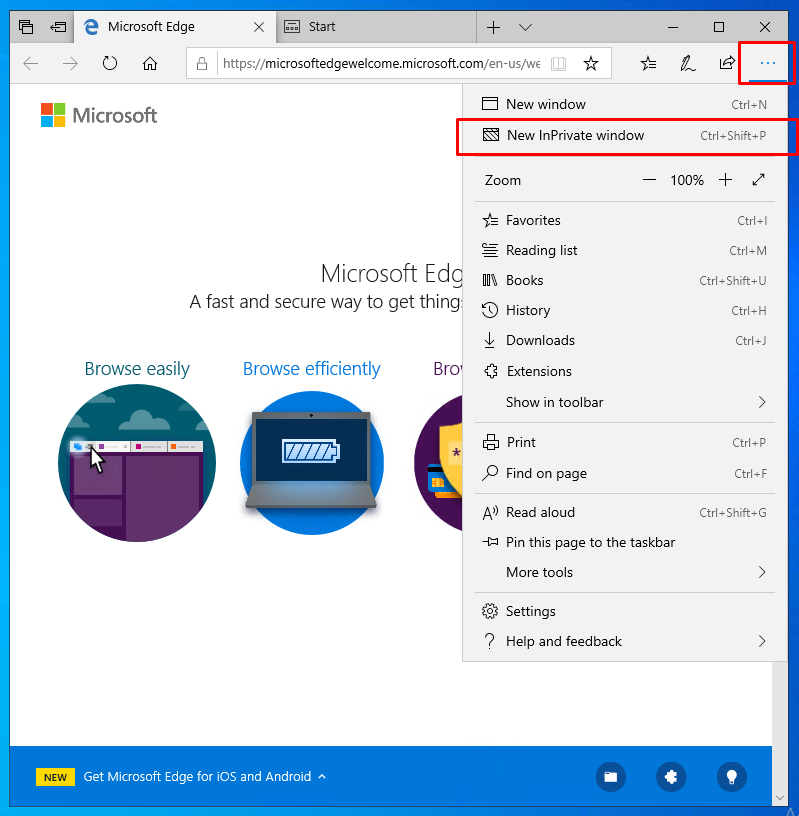The height and width of the screenshot is (816, 799).
Task: Select the Microsoft Edge tab
Action: tap(174, 27)
